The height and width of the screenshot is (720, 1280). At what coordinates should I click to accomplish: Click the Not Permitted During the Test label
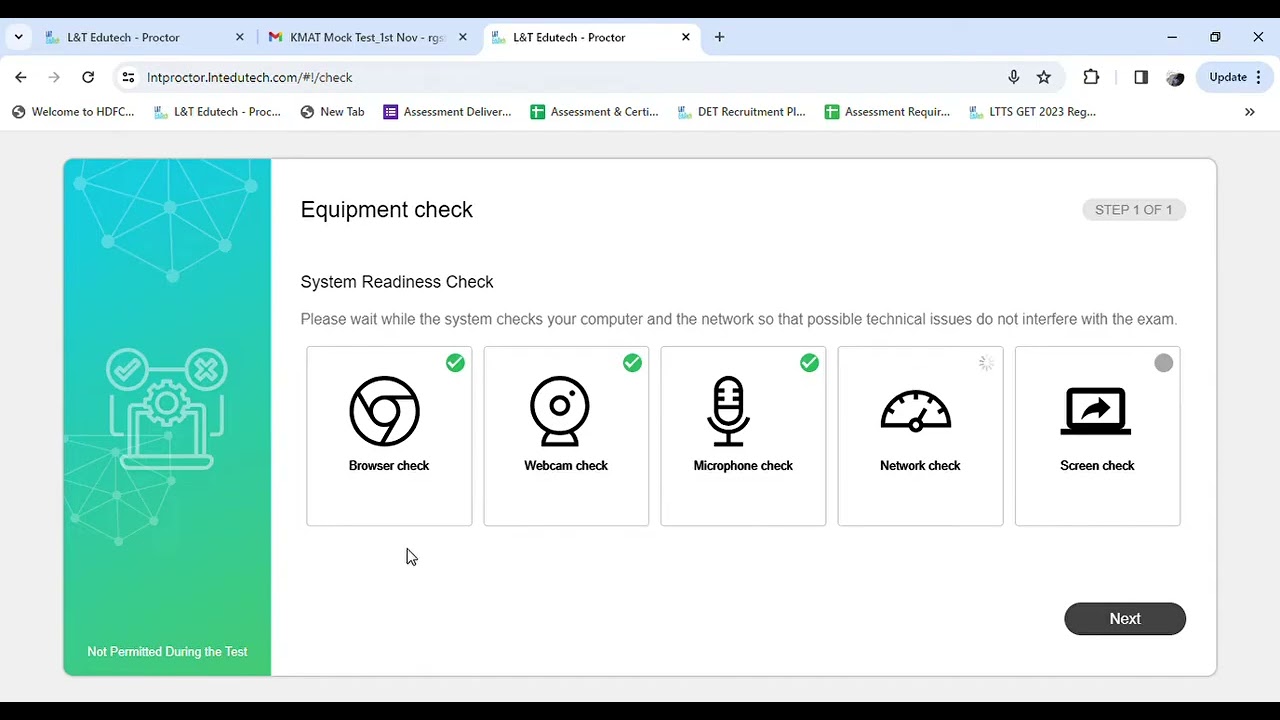167,652
